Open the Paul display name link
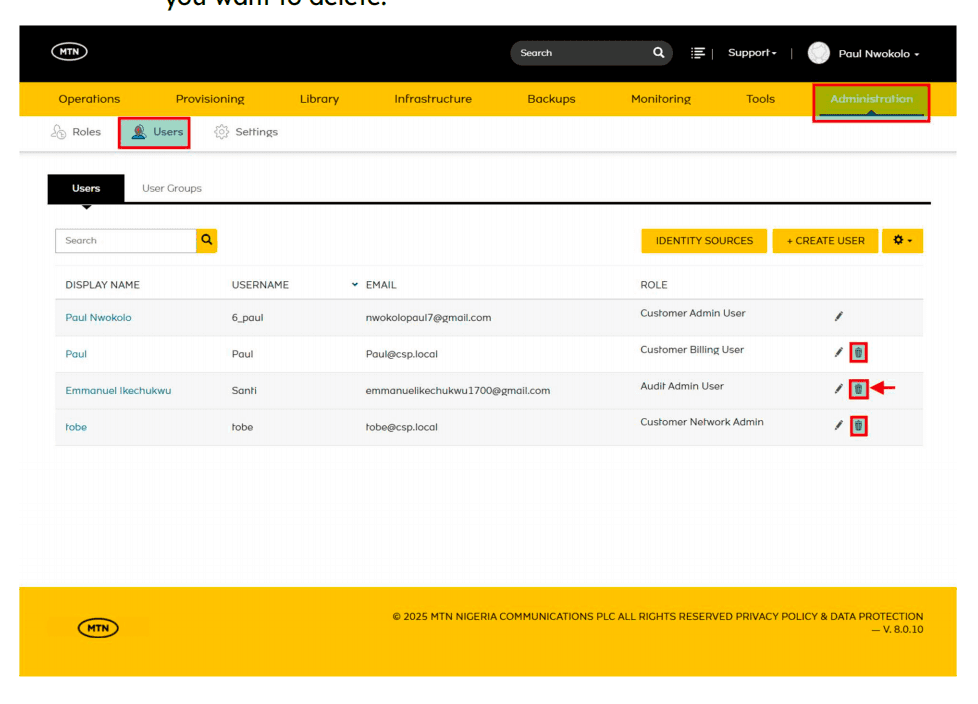The width and height of the screenshot is (978, 704). coord(76,354)
